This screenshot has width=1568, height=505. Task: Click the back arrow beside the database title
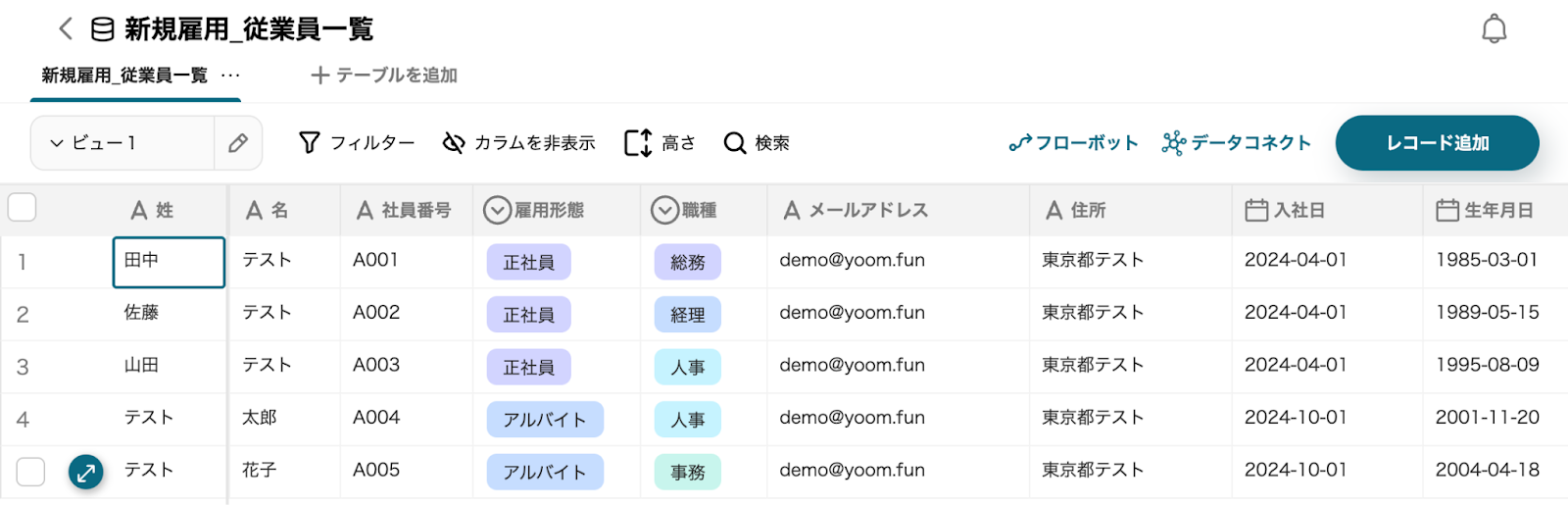click(66, 28)
